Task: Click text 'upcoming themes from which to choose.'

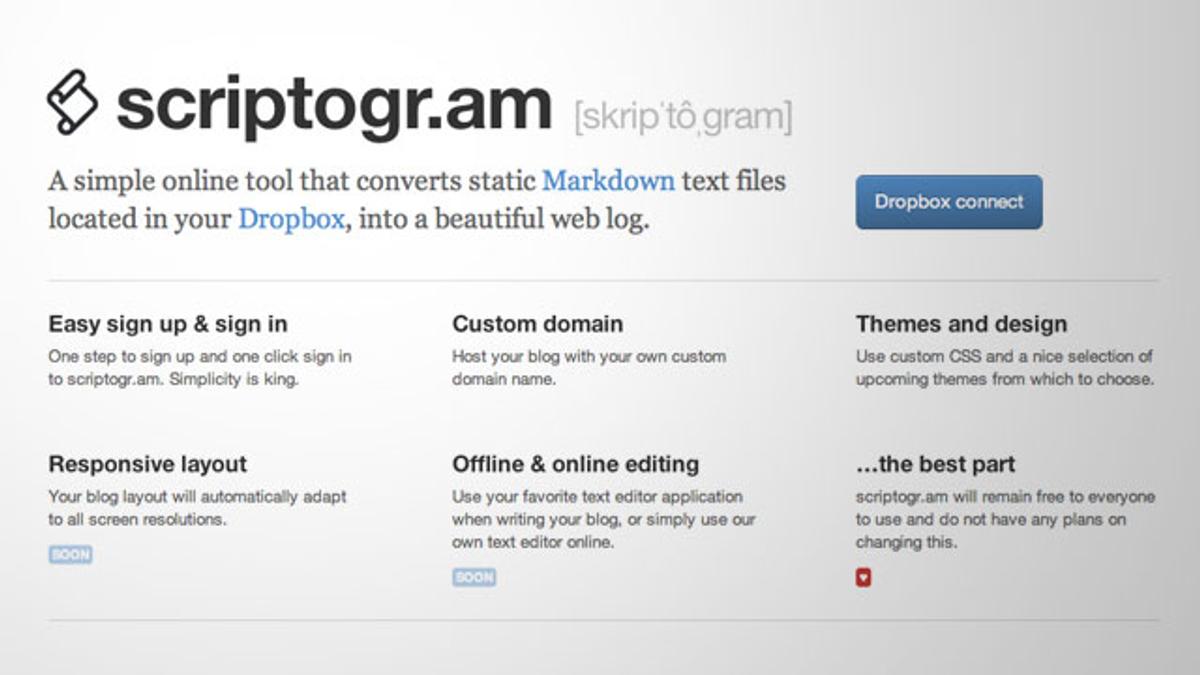Action: 1005,380
